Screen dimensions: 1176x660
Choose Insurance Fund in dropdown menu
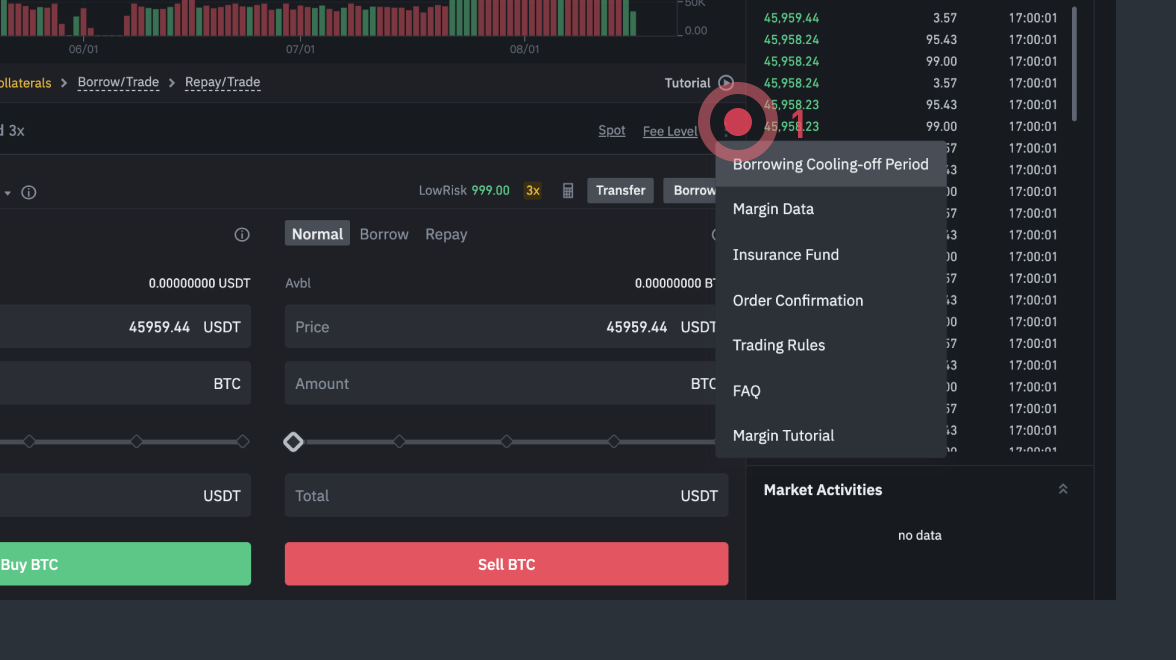click(x=785, y=255)
